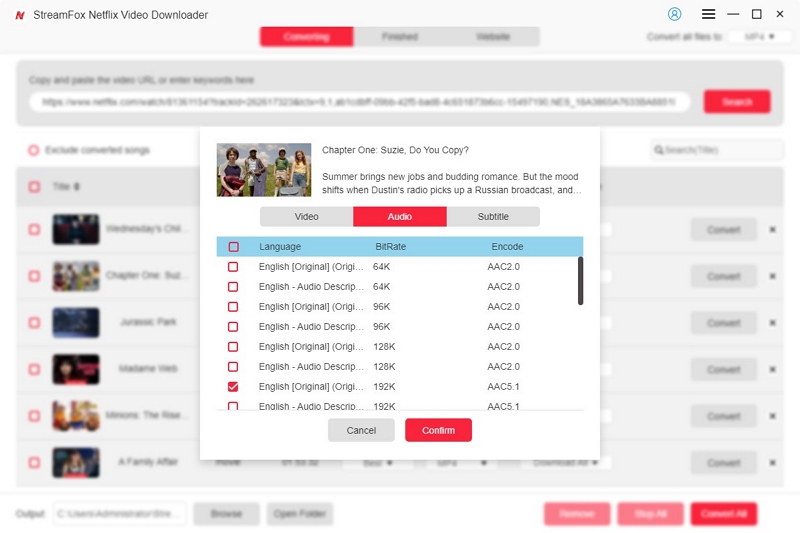Click the Open Folder button
The width and height of the screenshot is (800, 533).
(x=299, y=514)
